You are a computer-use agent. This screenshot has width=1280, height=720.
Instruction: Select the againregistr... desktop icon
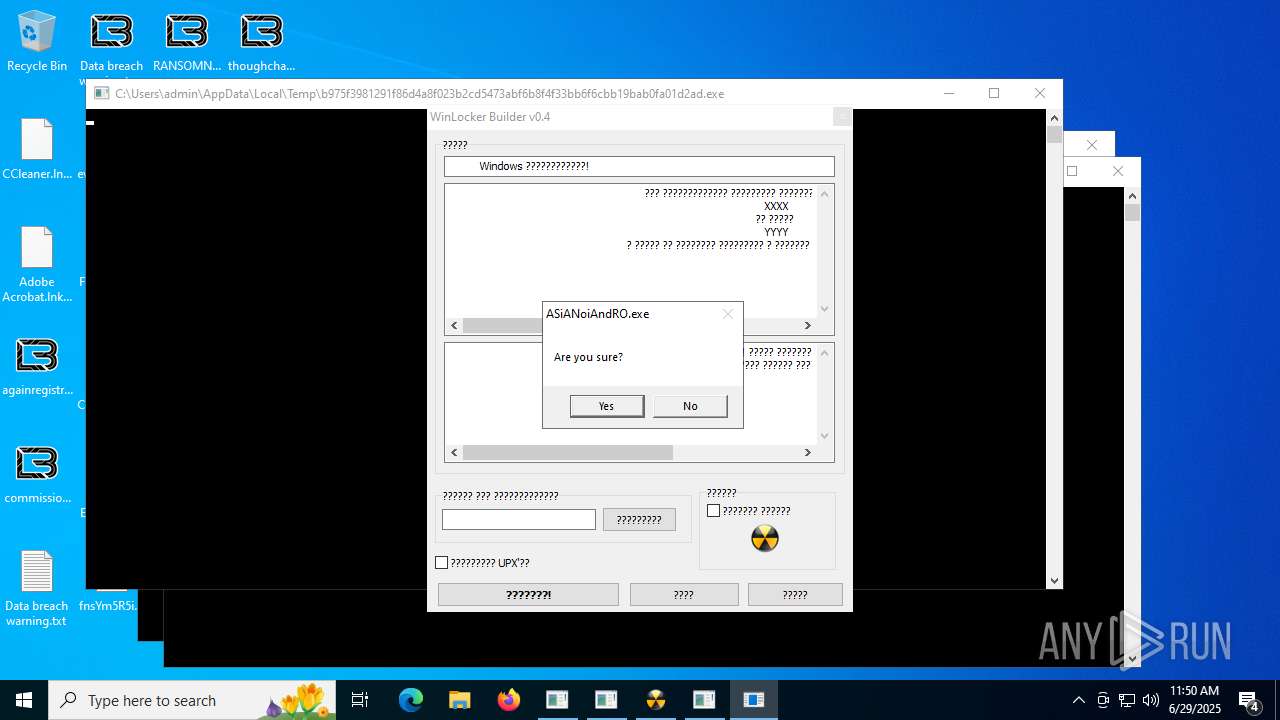pos(37,367)
